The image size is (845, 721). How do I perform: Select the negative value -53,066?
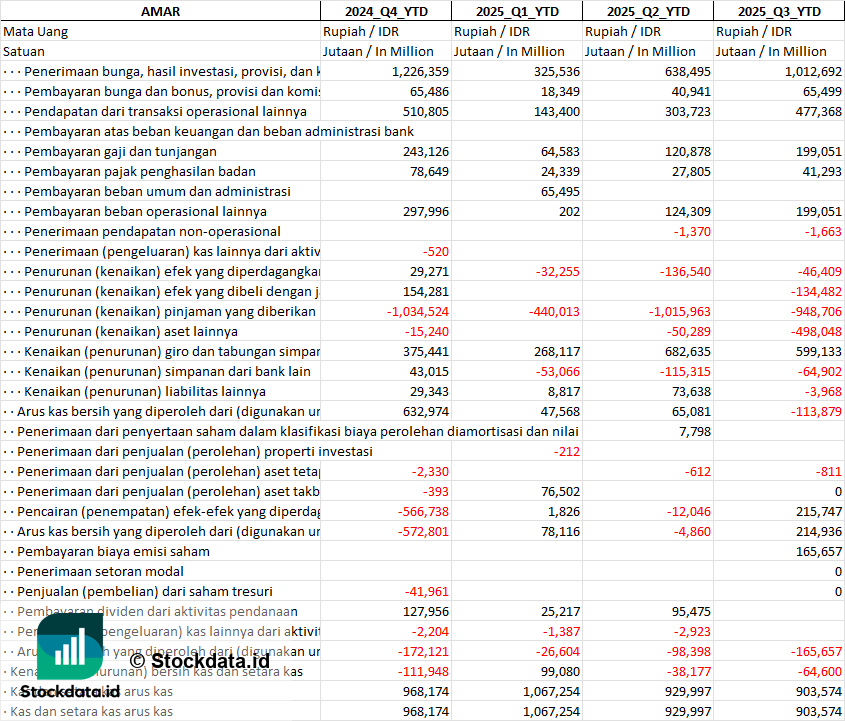click(x=558, y=371)
